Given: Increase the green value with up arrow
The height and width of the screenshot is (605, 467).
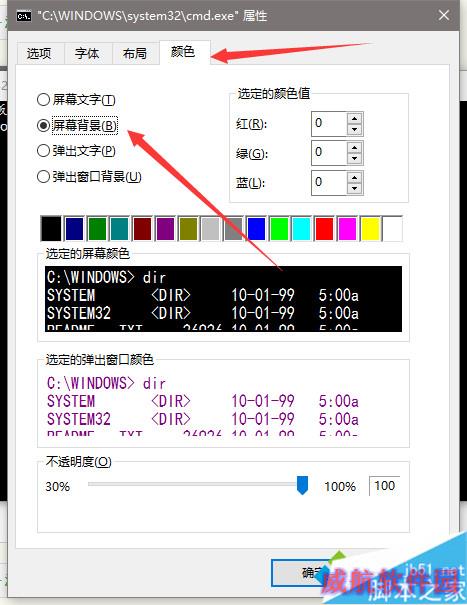Looking at the screenshot, I should 354,147.
